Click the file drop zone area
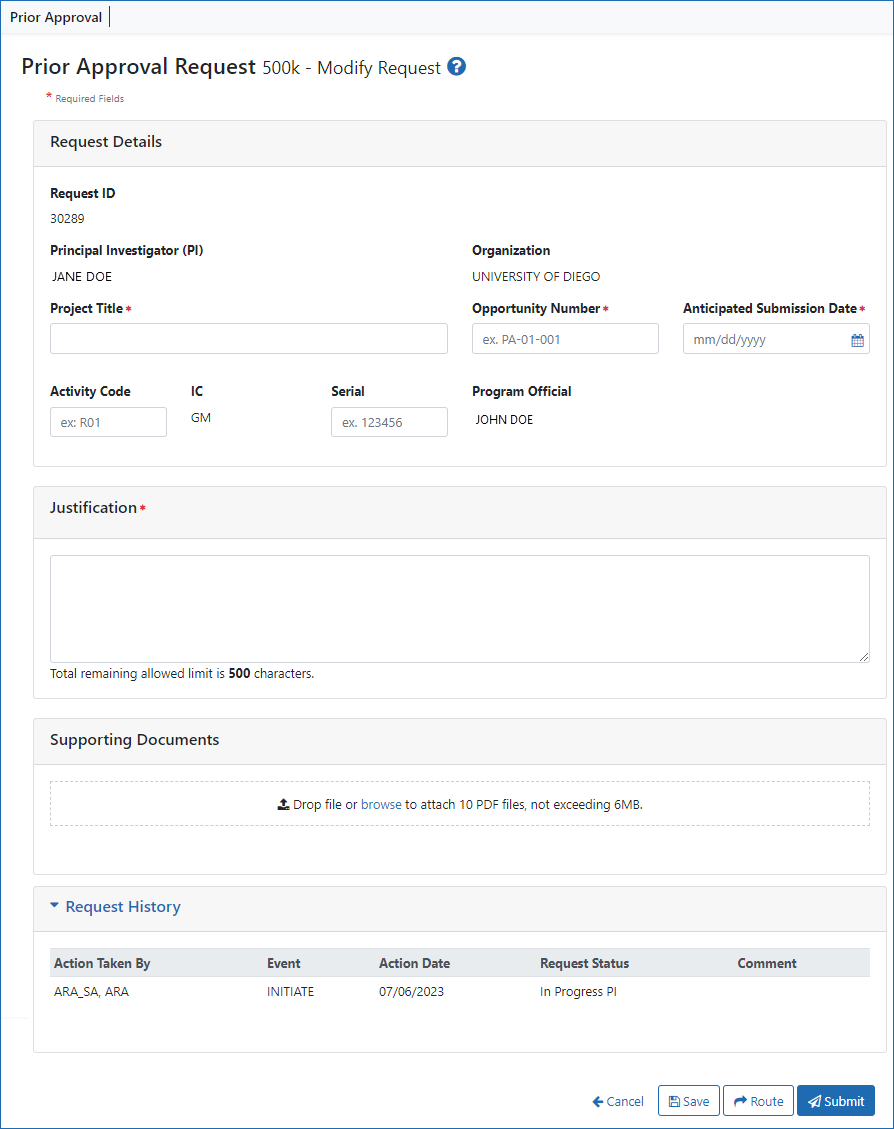 click(460, 804)
